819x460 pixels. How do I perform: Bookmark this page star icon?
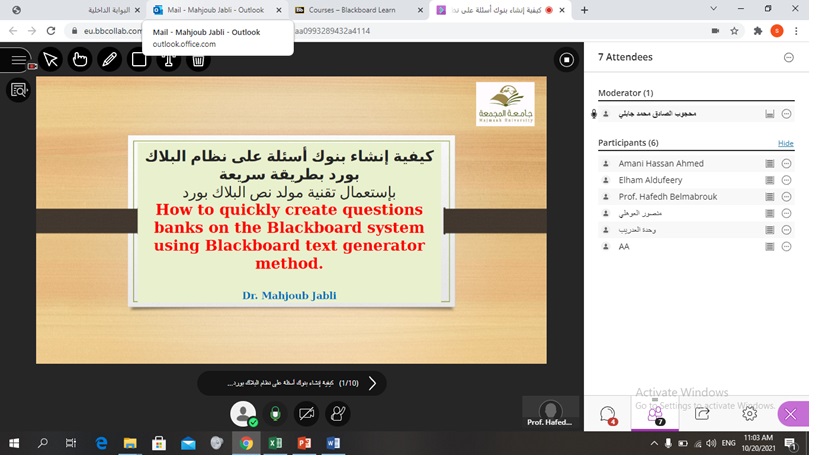pos(734,31)
